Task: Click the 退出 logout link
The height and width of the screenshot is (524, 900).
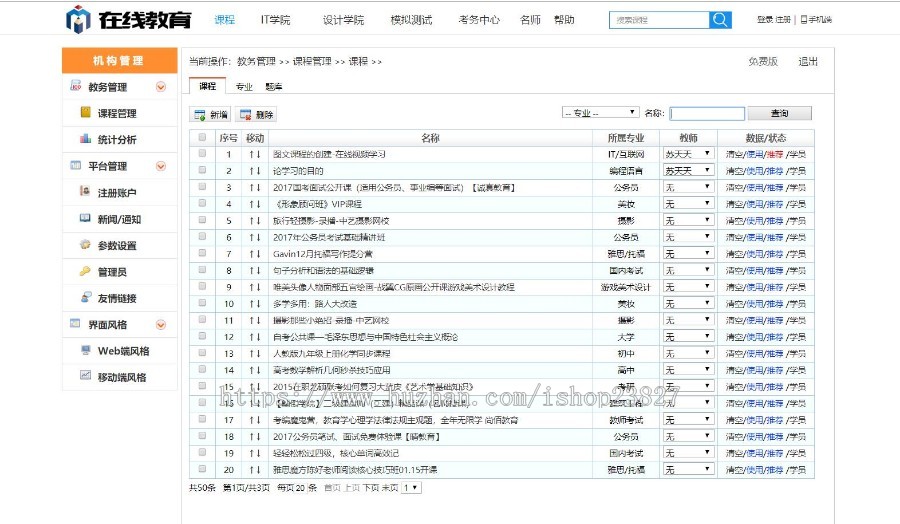Action: tap(807, 62)
